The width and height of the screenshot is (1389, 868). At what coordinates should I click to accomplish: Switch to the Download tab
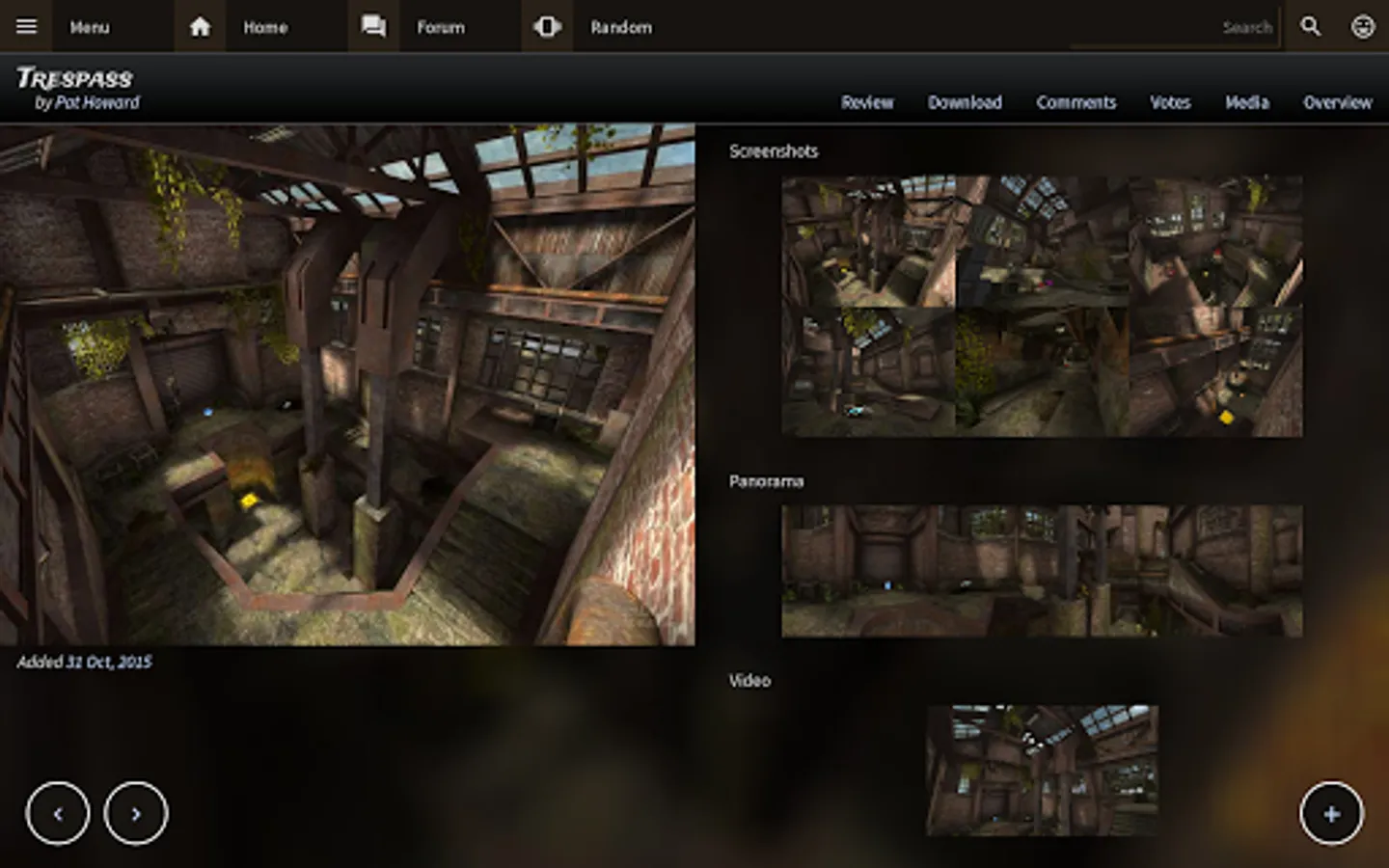(965, 102)
